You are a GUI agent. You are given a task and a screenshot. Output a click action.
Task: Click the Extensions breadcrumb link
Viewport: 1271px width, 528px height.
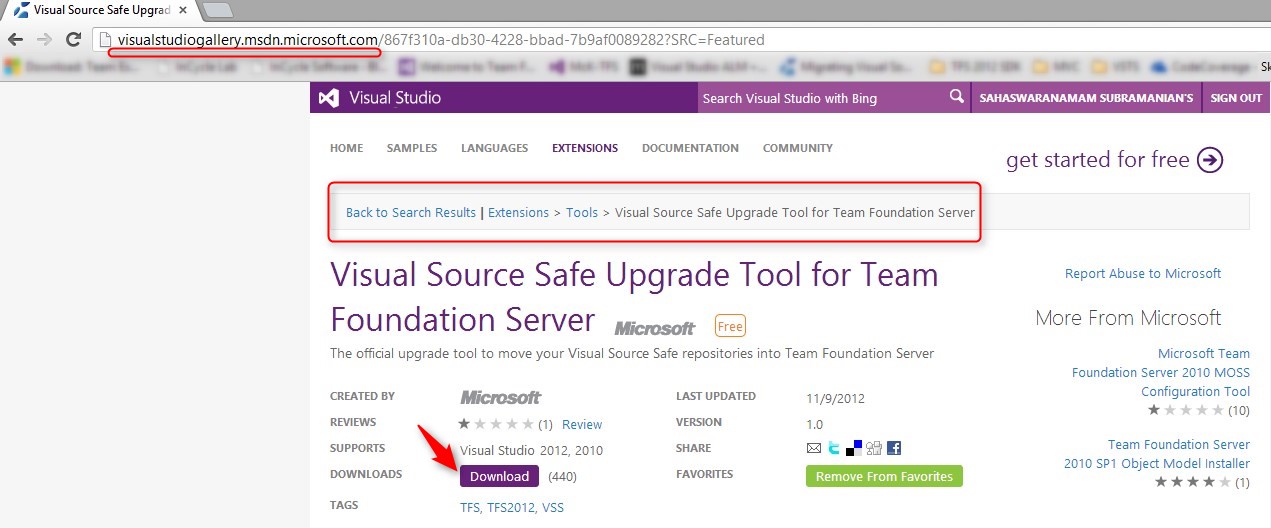518,212
